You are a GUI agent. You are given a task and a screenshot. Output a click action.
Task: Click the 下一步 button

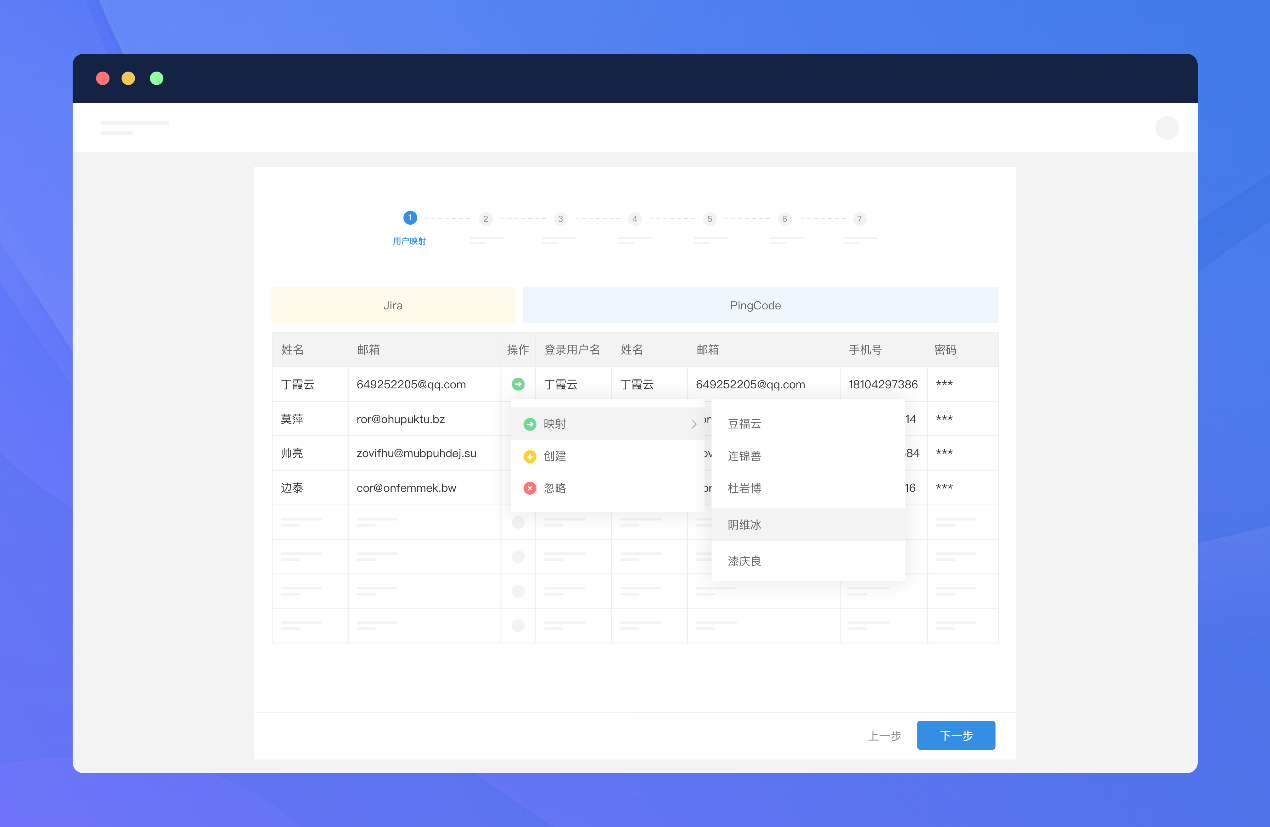tap(955, 735)
